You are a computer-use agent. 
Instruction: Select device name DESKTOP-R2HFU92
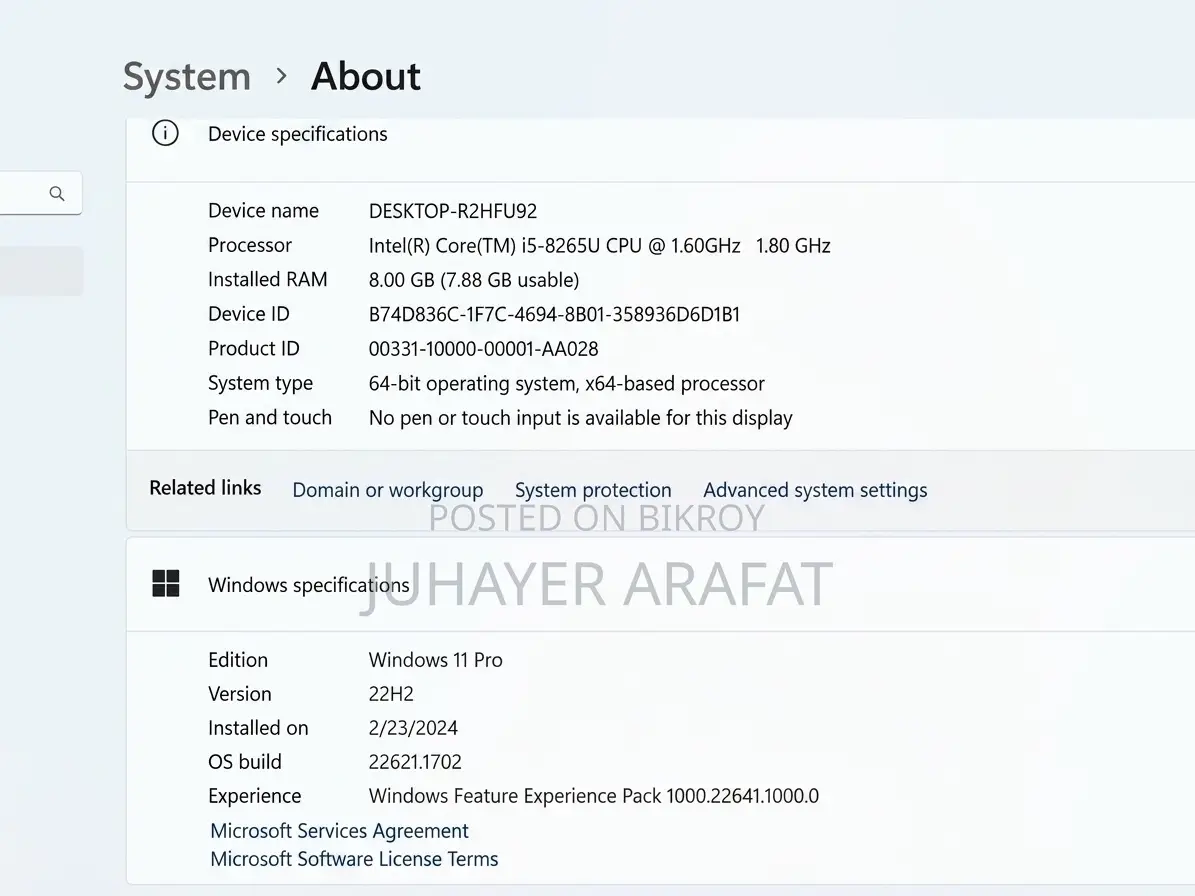[x=453, y=211]
